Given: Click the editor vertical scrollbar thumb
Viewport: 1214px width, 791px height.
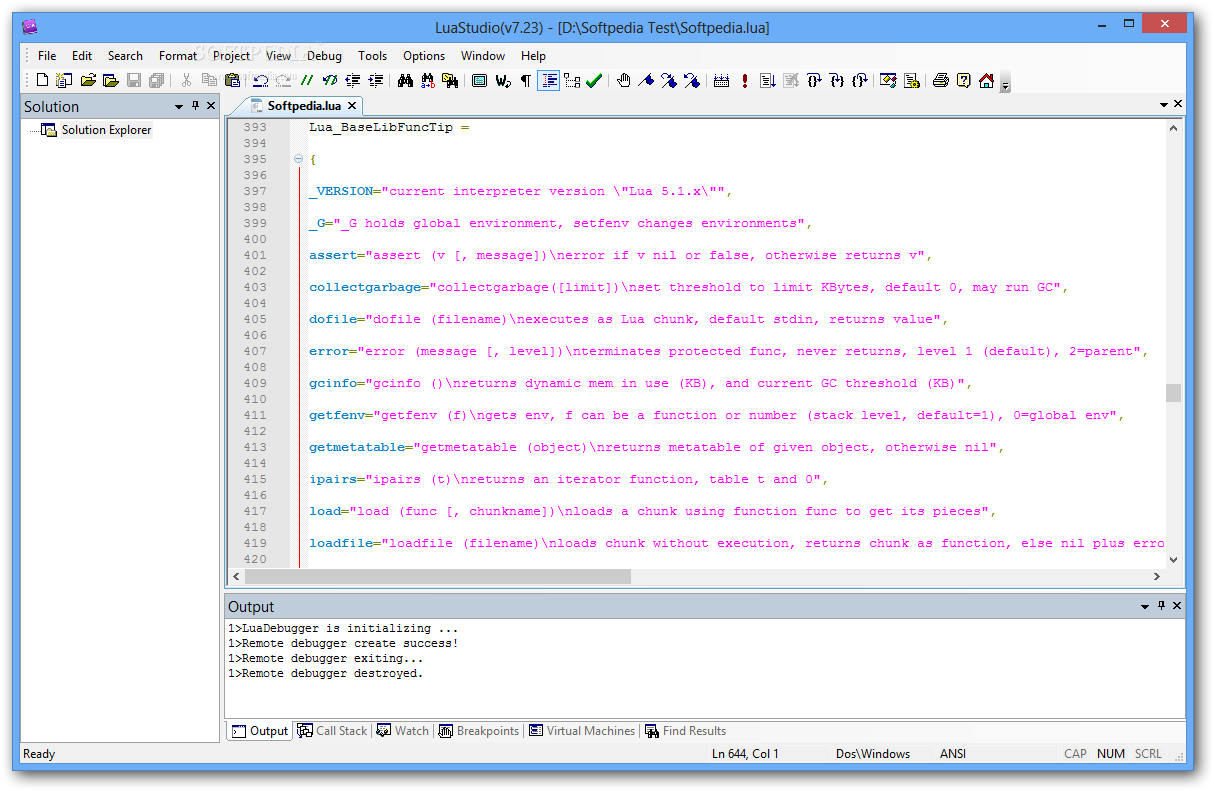Looking at the screenshot, I should tap(1174, 393).
